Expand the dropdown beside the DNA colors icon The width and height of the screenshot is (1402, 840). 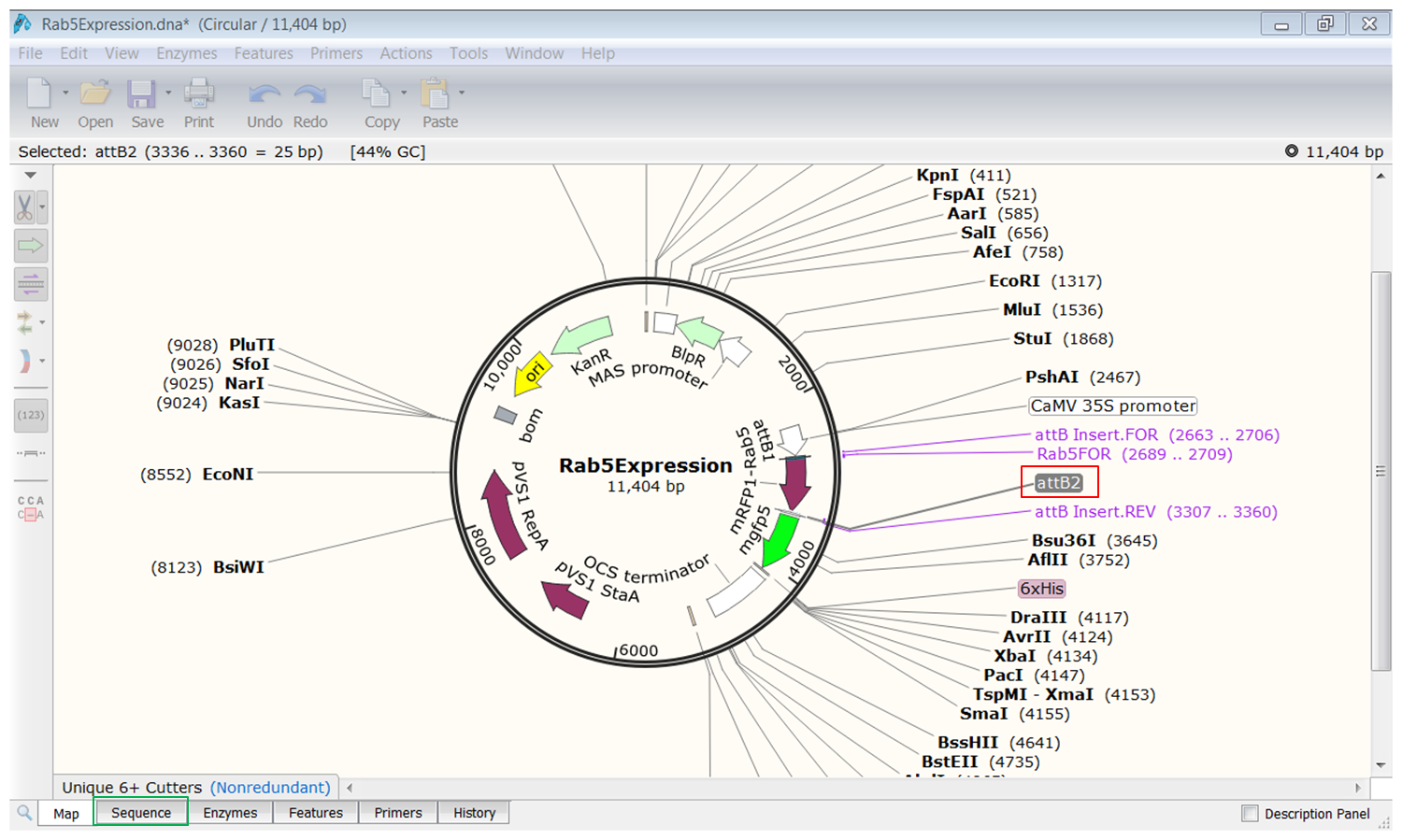click(x=42, y=360)
